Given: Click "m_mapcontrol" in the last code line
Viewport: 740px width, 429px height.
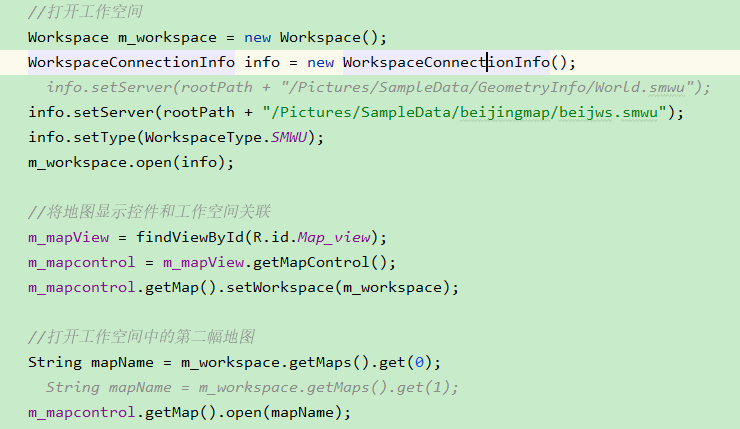Looking at the screenshot, I should click(82, 412).
